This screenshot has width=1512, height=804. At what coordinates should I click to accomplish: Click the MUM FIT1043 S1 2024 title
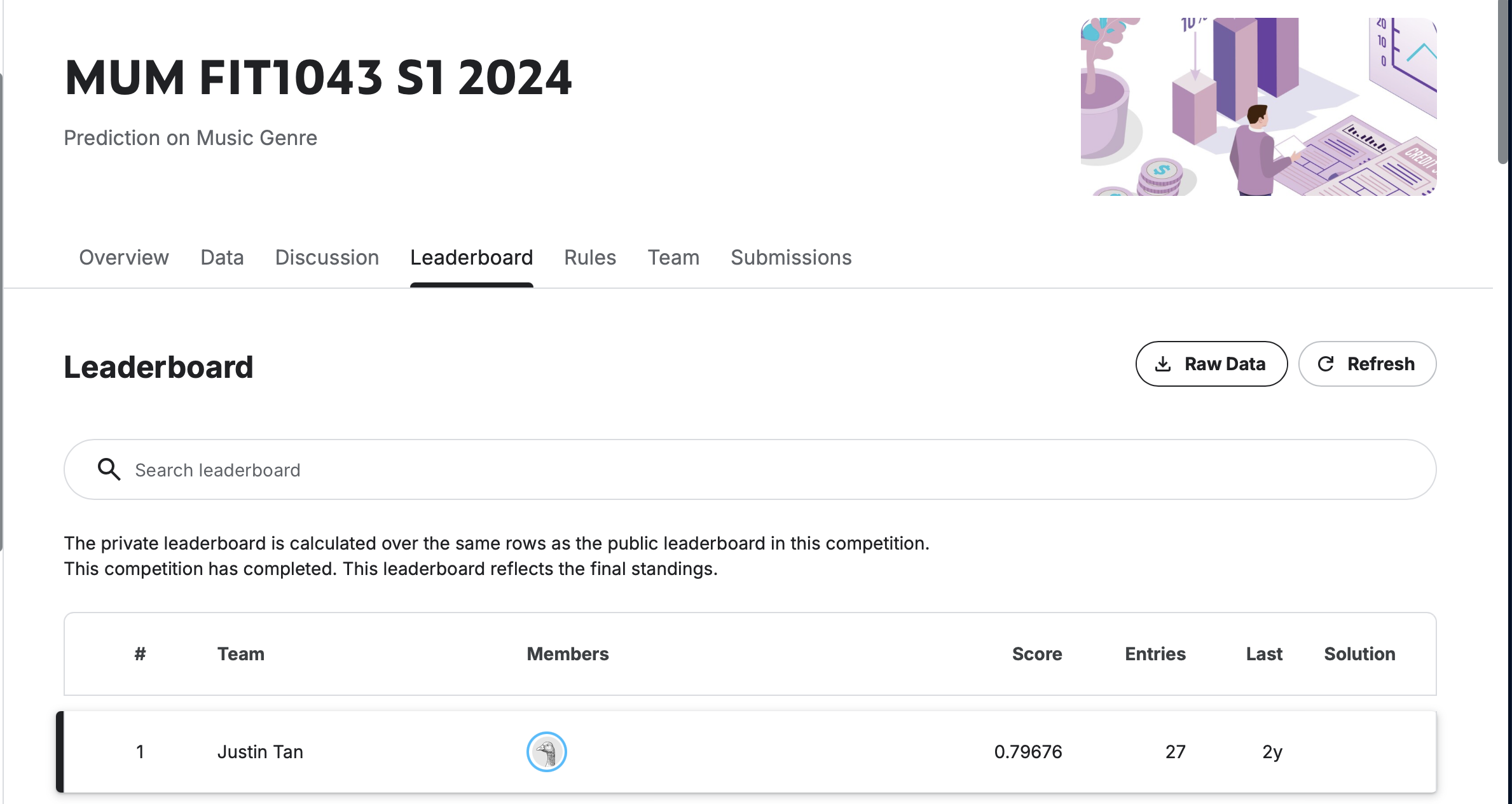pyautogui.click(x=318, y=78)
